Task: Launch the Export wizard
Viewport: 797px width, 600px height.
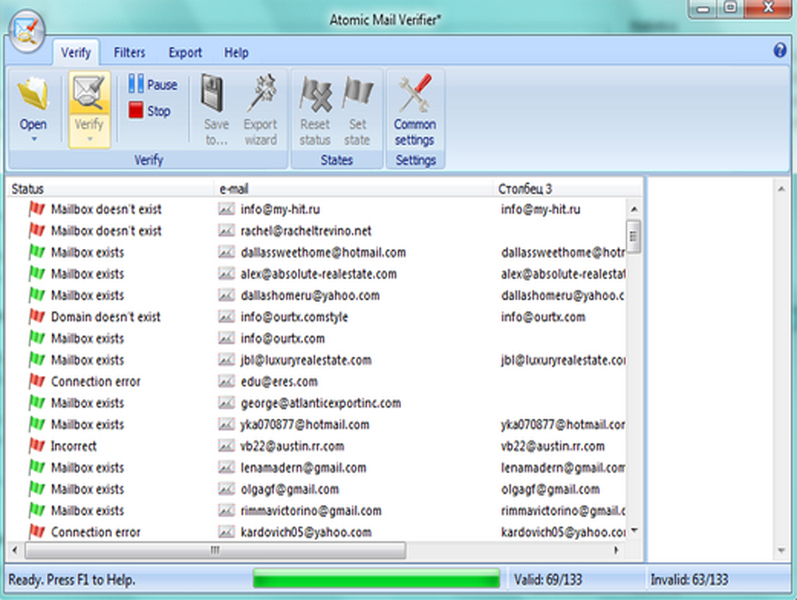Action: tap(260, 110)
